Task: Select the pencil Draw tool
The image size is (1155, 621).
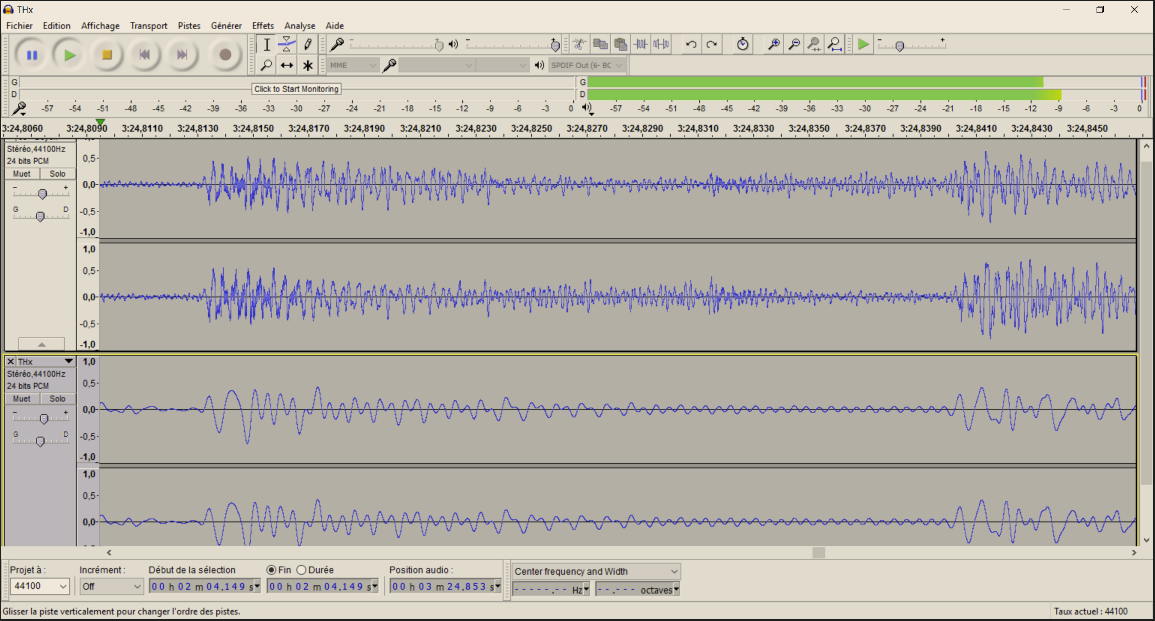Action: [x=308, y=45]
